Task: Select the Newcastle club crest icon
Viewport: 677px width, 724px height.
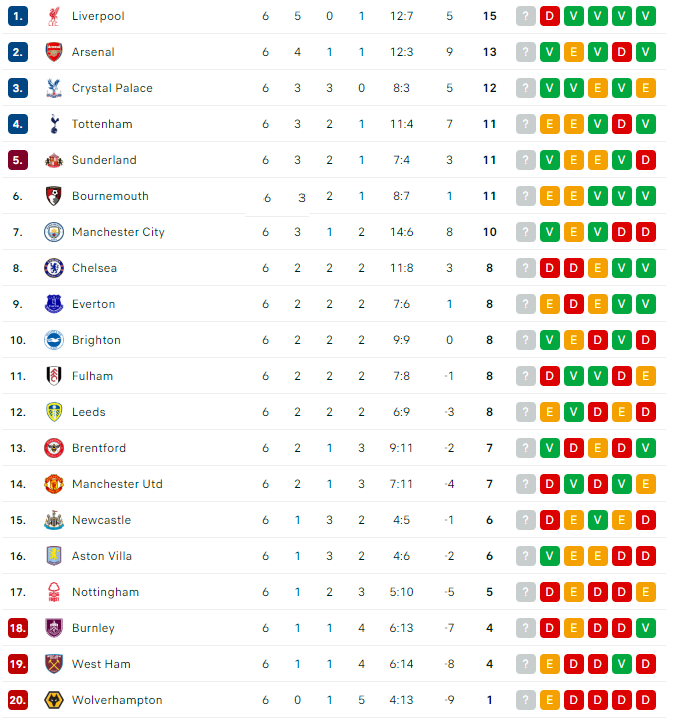Action: (x=54, y=520)
